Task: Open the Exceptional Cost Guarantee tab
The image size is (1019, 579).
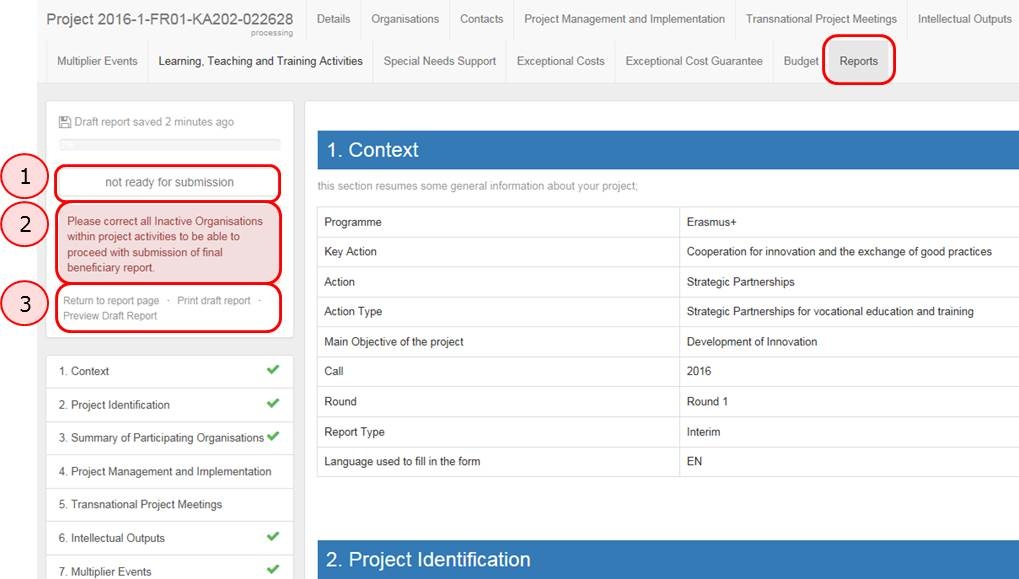Action: (x=694, y=61)
